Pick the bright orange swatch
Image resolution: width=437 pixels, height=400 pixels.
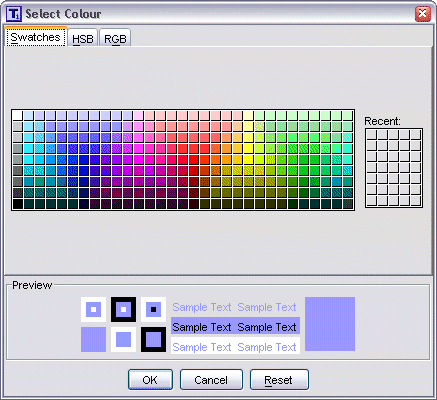pos(215,160)
